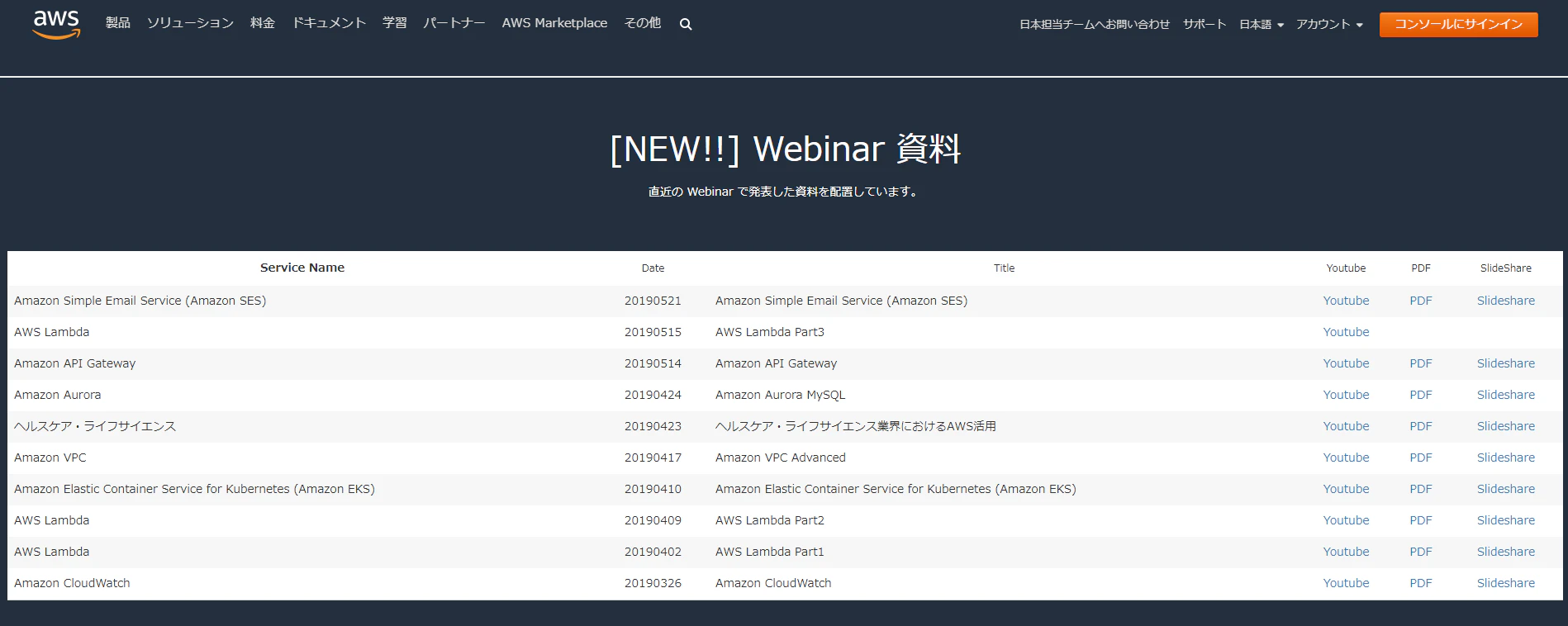Open PDF for ヘルスケア・ライフサイエンス row
The width and height of the screenshot is (1568, 626).
[1421, 426]
